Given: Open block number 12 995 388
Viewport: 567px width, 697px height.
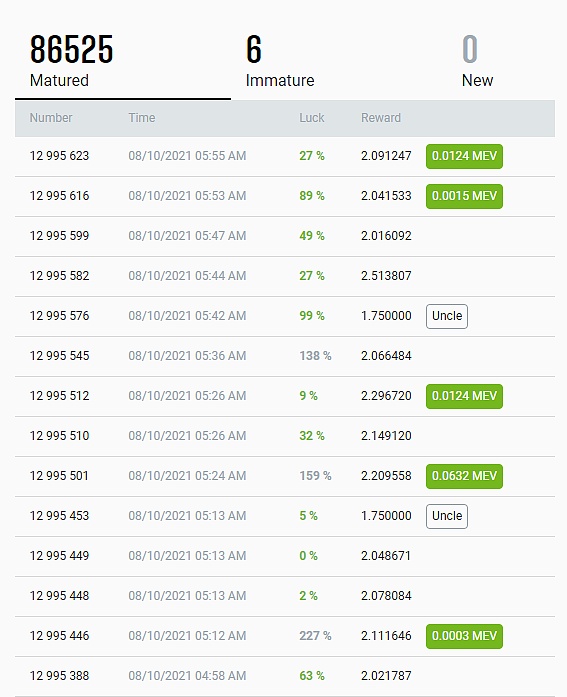Looking at the screenshot, I should pos(60,676).
